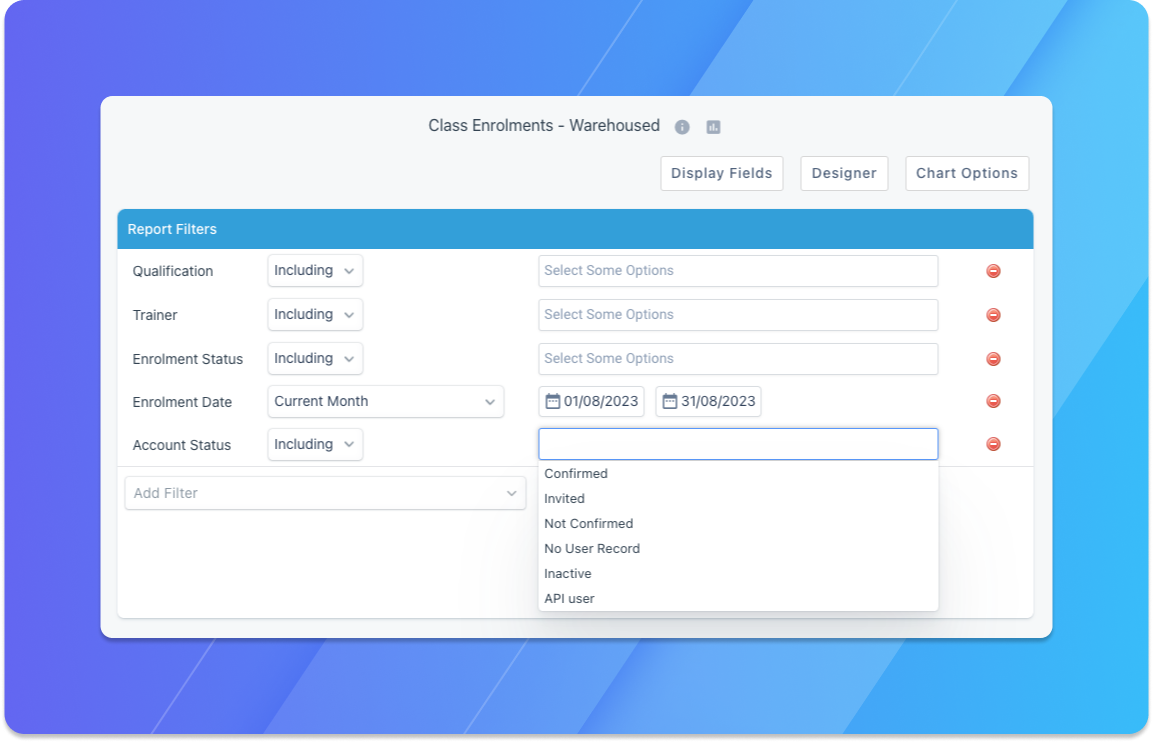Click the Trainer label
The image size is (1153, 742).
click(154, 315)
